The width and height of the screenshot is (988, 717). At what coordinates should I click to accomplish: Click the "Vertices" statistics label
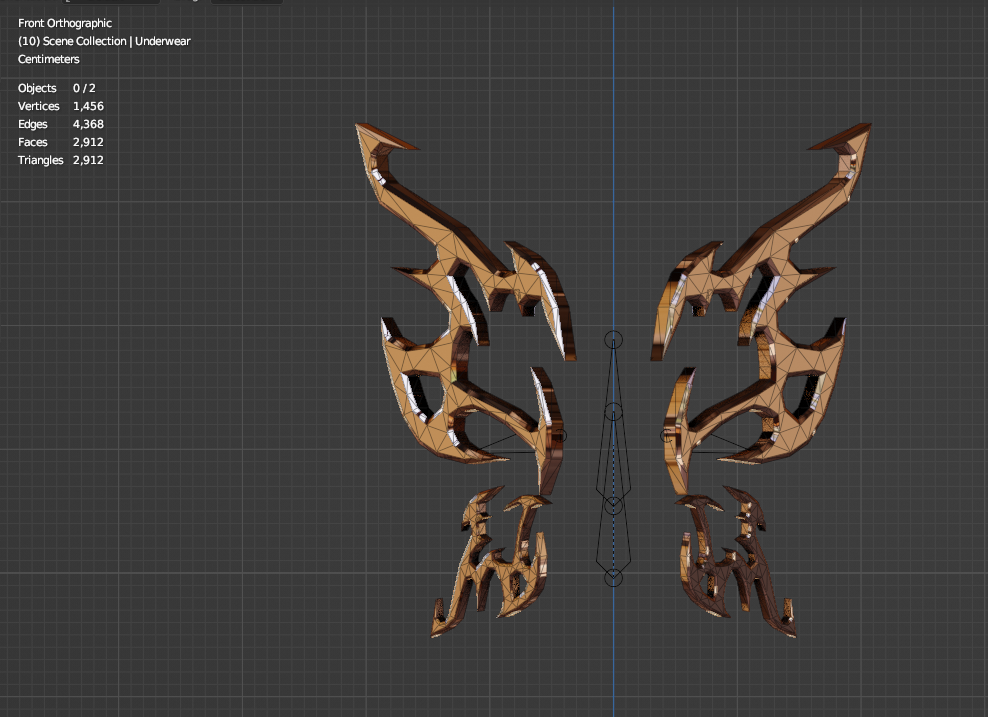click(x=38, y=106)
